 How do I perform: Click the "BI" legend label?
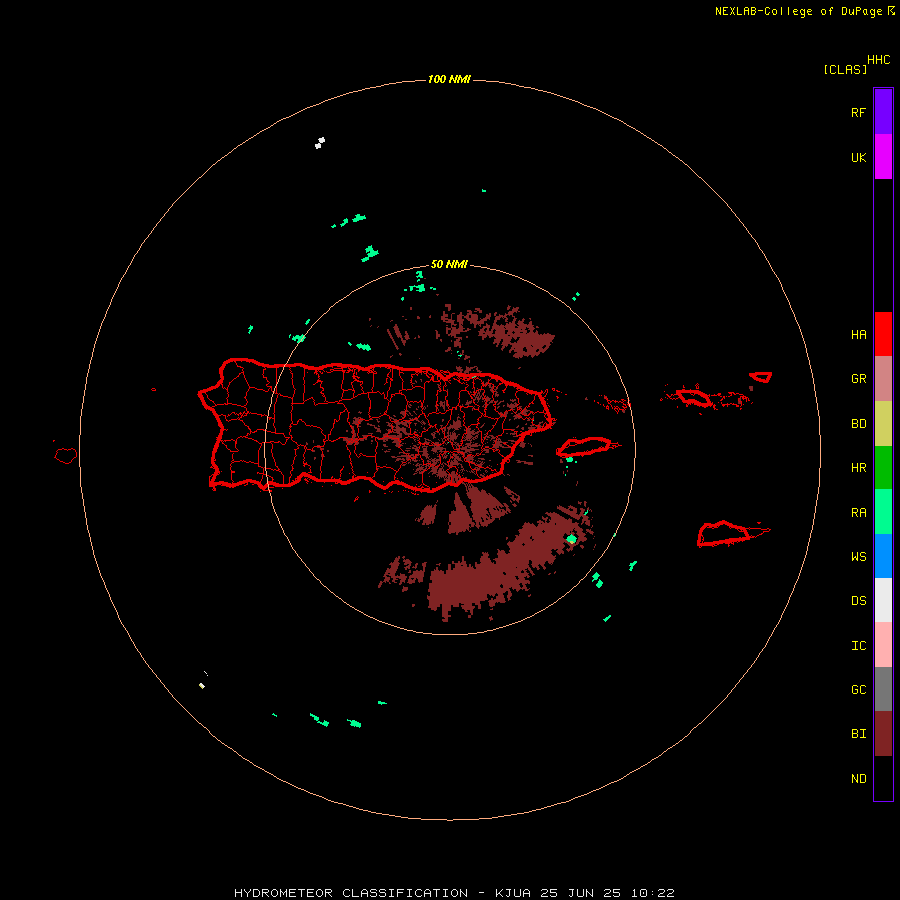click(858, 734)
